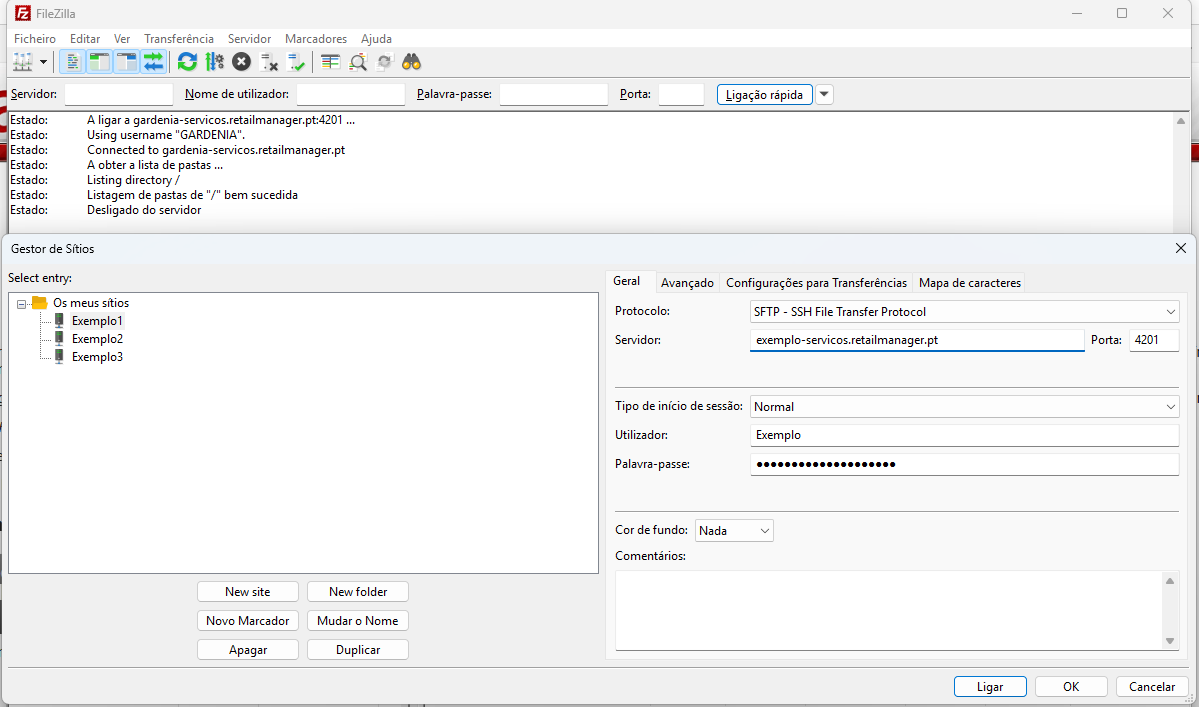Viewport: 1199px width, 707px height.
Task: Click the Apagar button
Action: point(248,650)
